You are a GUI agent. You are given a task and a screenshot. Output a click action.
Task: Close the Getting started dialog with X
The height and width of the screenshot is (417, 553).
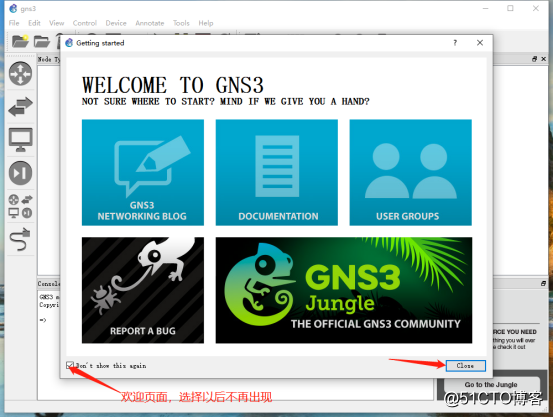point(480,43)
